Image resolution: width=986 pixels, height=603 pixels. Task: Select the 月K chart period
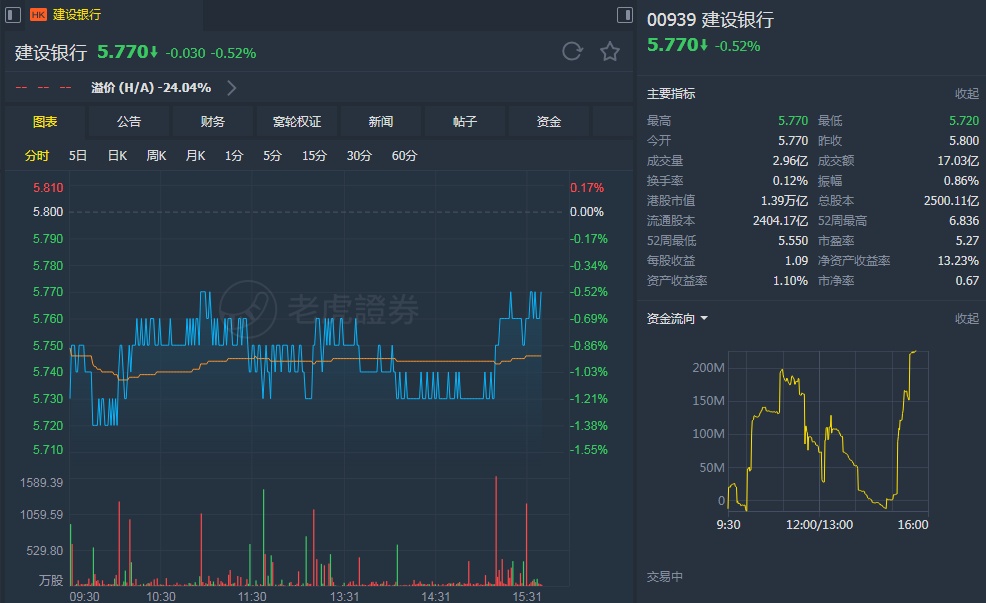pos(196,155)
